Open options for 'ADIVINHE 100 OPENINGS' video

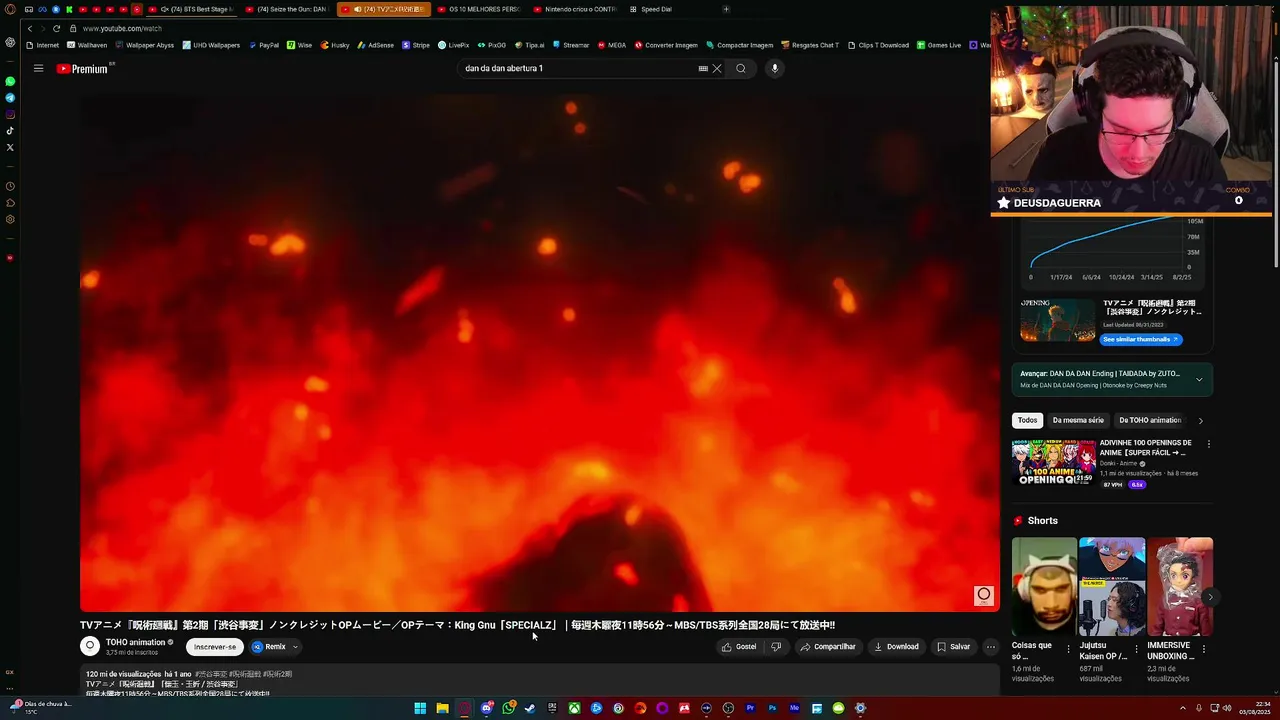tap(1208, 444)
